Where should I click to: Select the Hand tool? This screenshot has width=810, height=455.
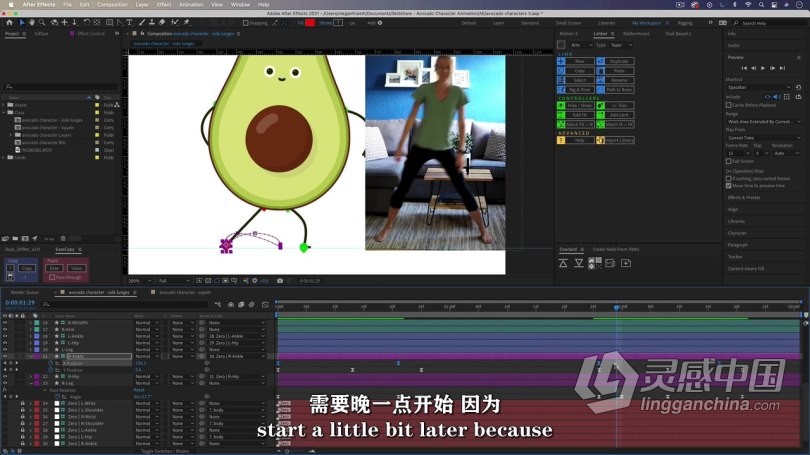coord(32,23)
